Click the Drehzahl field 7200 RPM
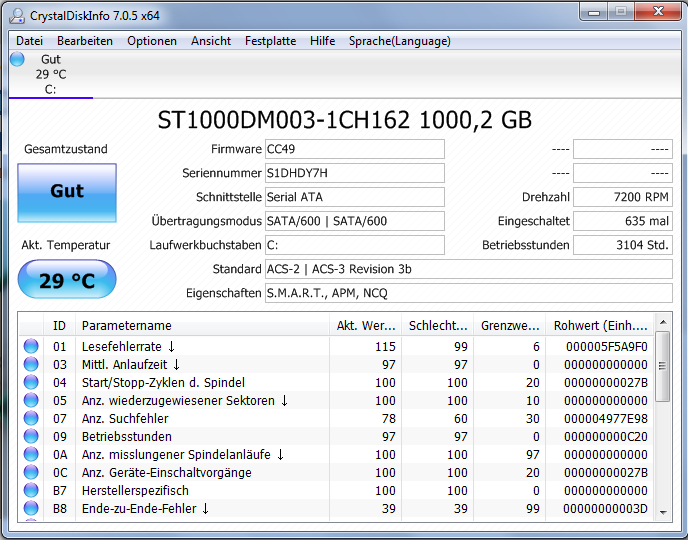This screenshot has width=688, height=540. coord(623,197)
